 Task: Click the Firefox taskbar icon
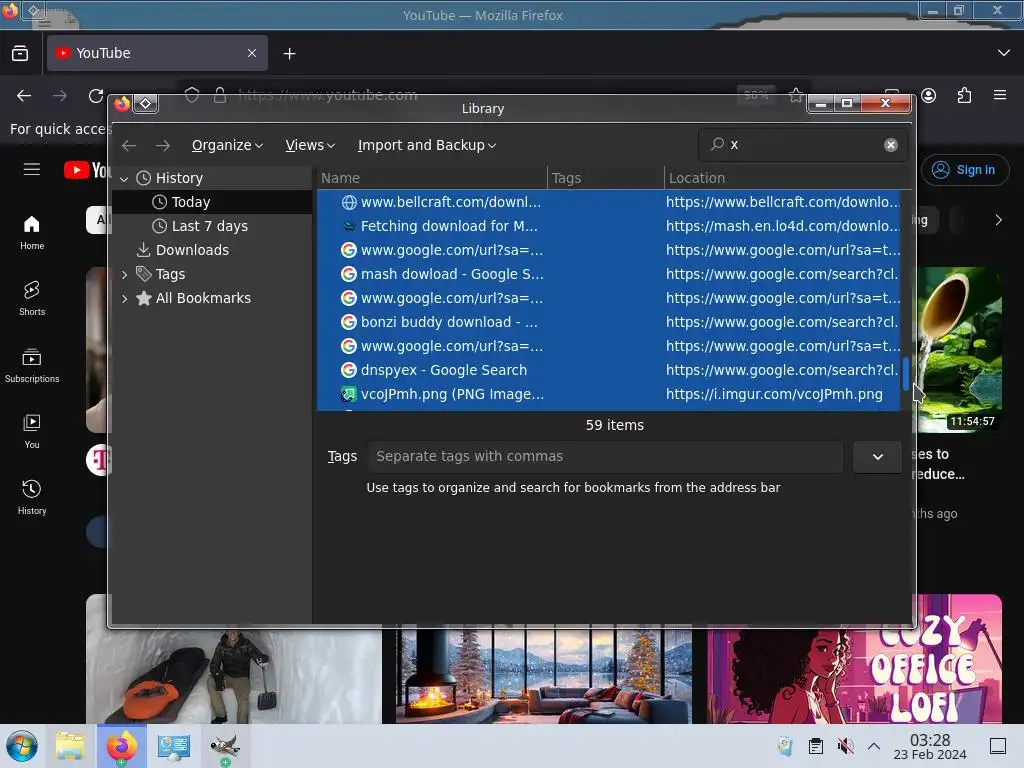pos(121,746)
